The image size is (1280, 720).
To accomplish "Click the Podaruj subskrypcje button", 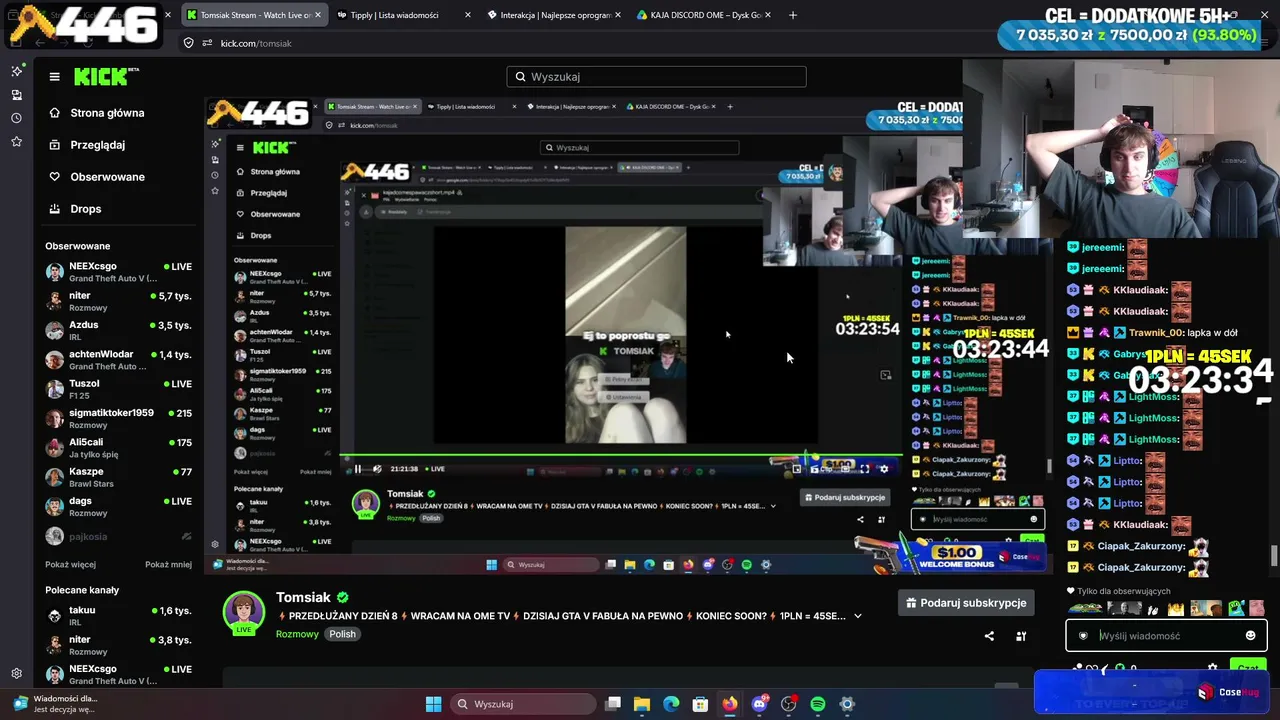I will pos(967,603).
